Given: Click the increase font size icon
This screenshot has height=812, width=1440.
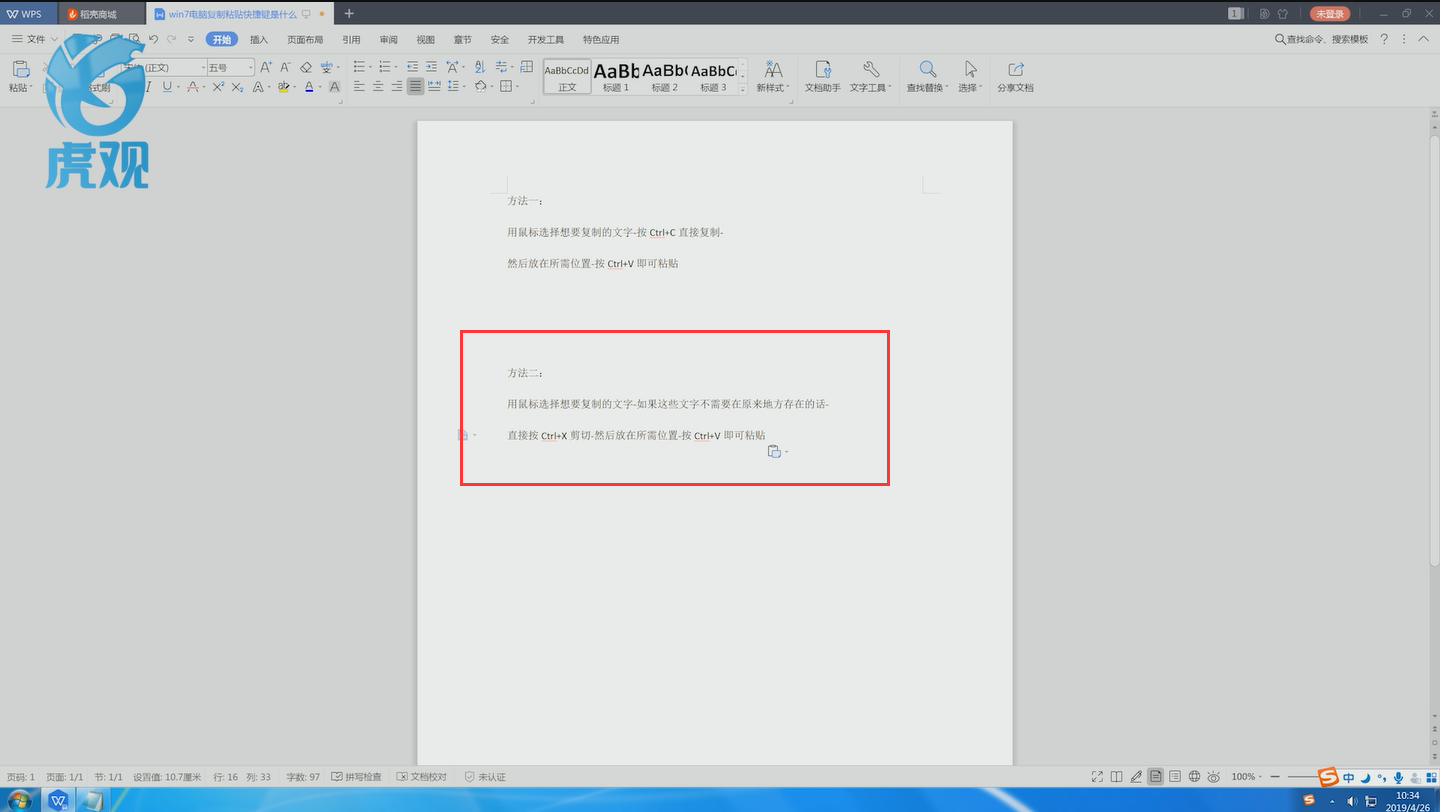Looking at the screenshot, I should coord(266,67).
